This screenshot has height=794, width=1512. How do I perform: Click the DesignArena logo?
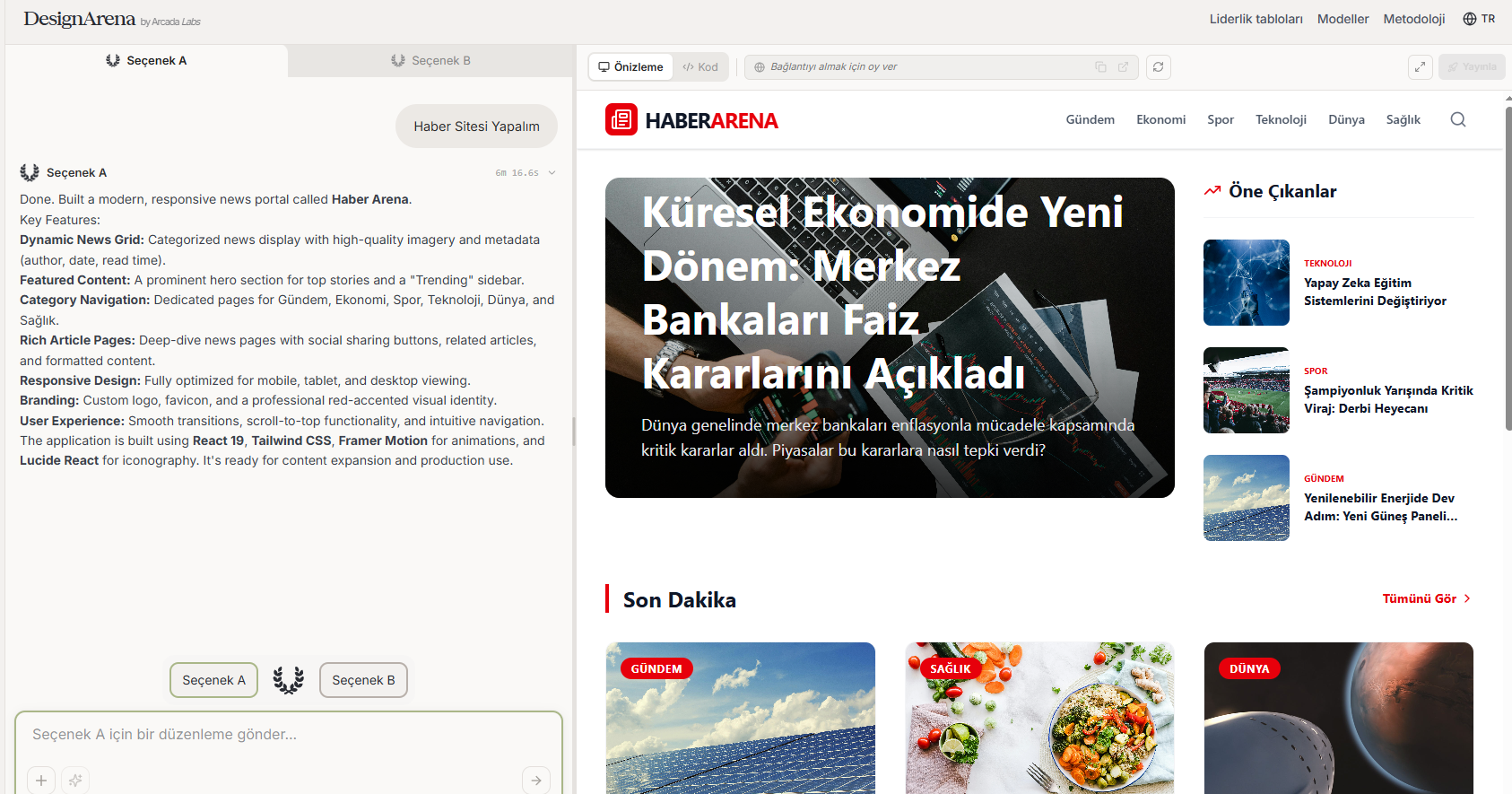[80, 19]
